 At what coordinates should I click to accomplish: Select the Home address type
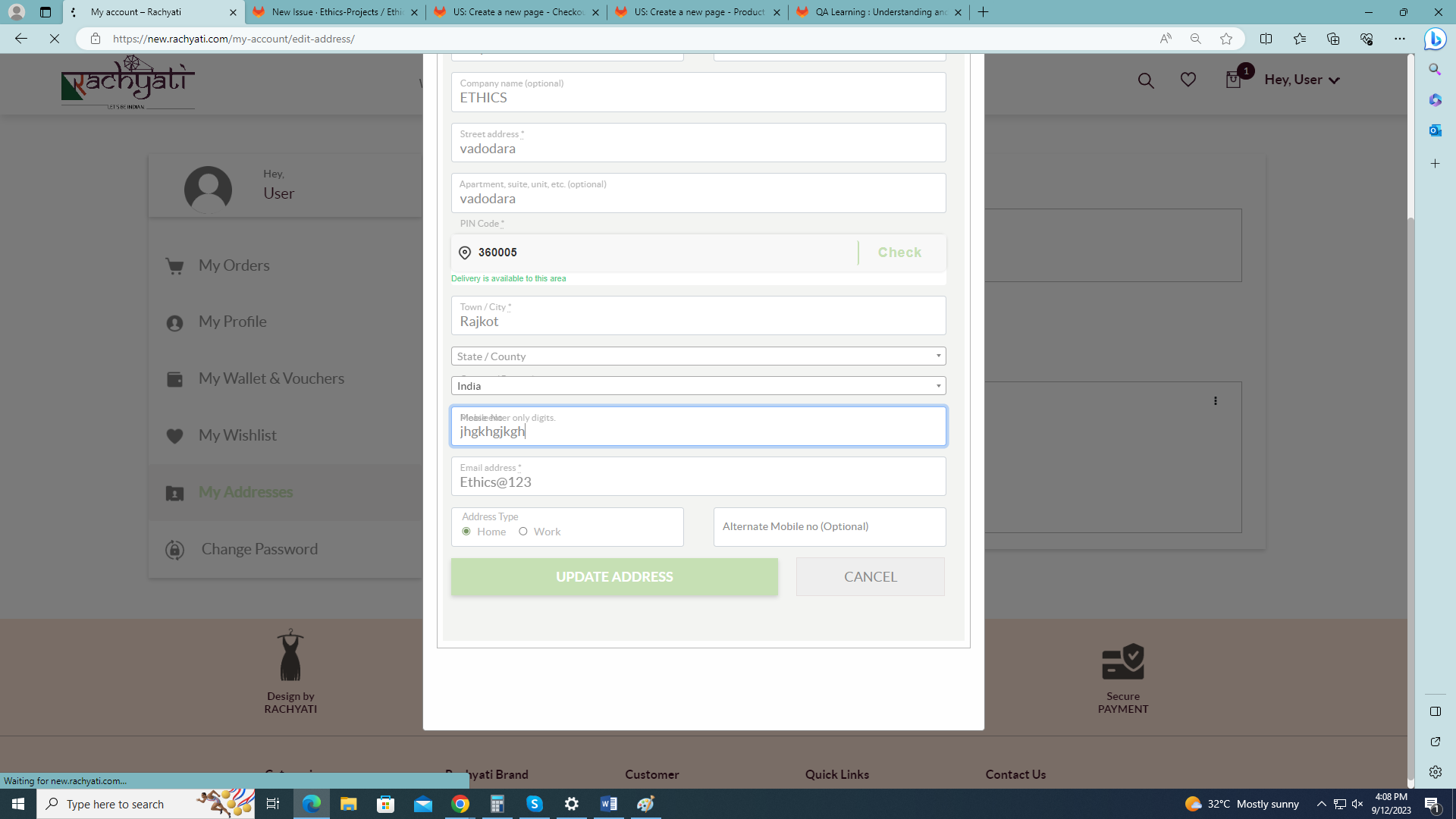(466, 532)
